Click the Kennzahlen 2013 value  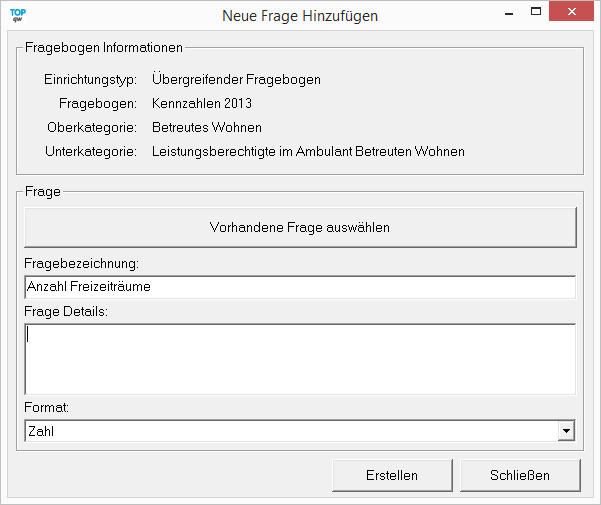click(x=202, y=103)
